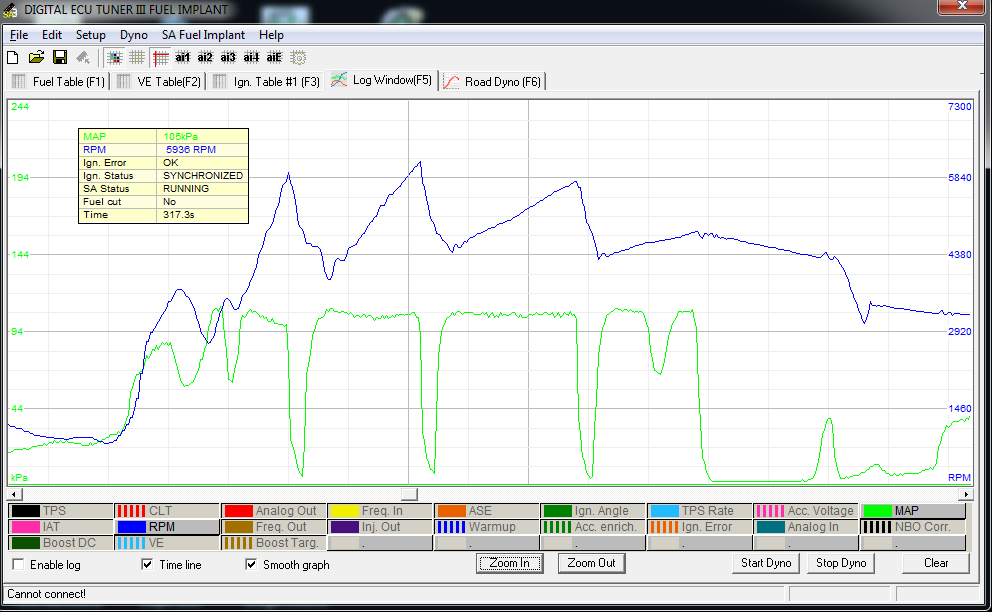Click the 5936 RPM readout value
Screen dimensions: 992x612
tap(191, 149)
